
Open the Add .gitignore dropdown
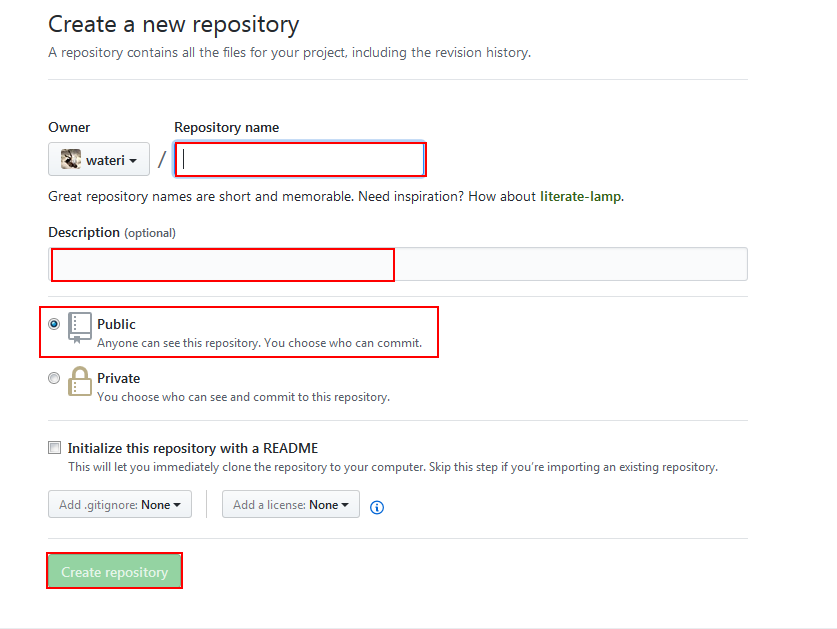[120, 505]
